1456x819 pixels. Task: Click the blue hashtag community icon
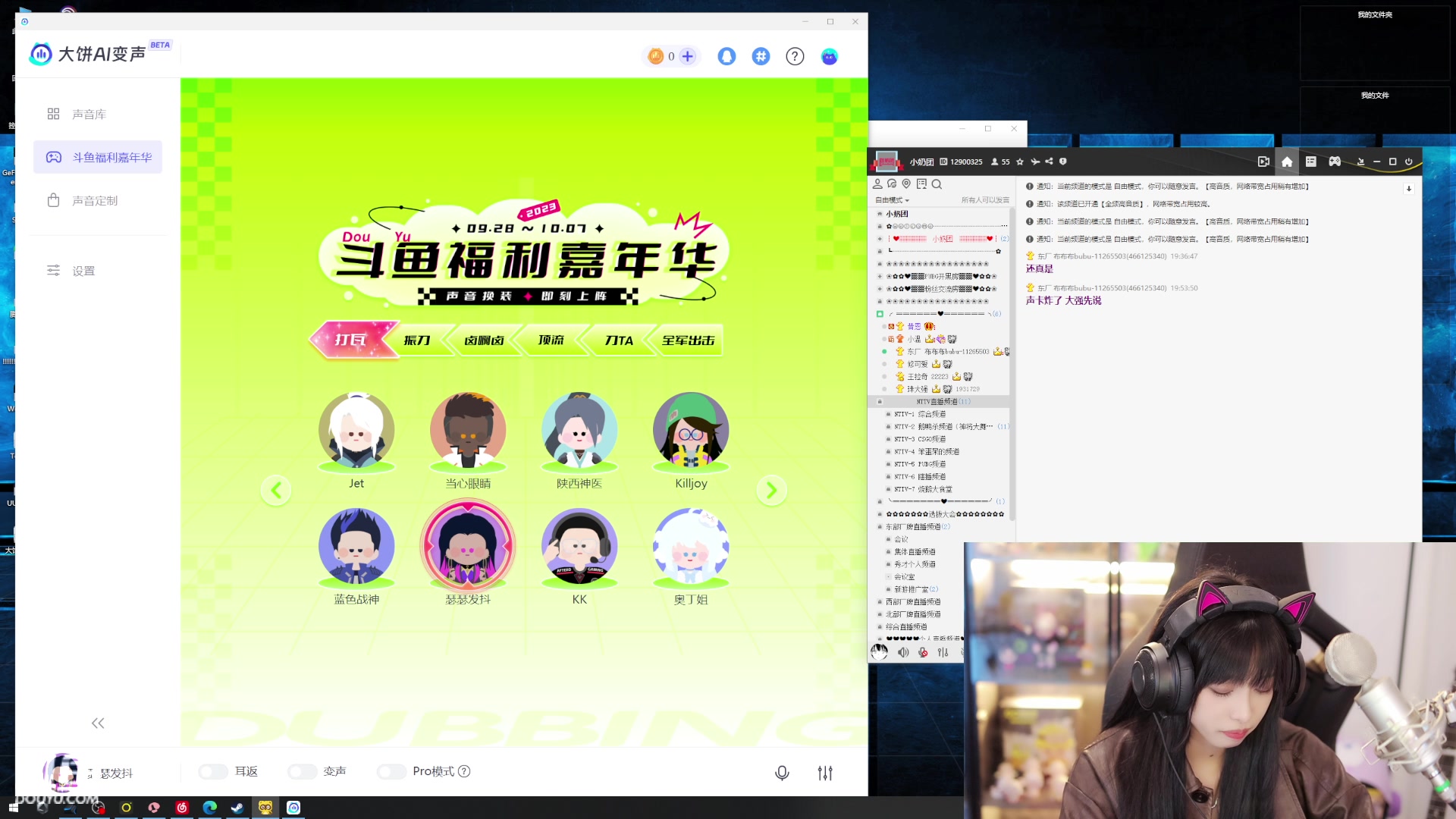761,56
